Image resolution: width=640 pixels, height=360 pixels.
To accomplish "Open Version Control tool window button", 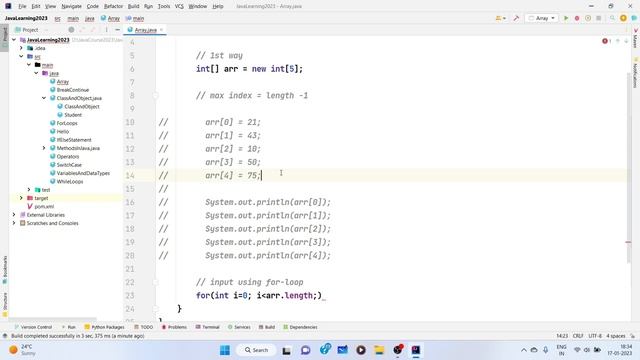I will point(33,327).
